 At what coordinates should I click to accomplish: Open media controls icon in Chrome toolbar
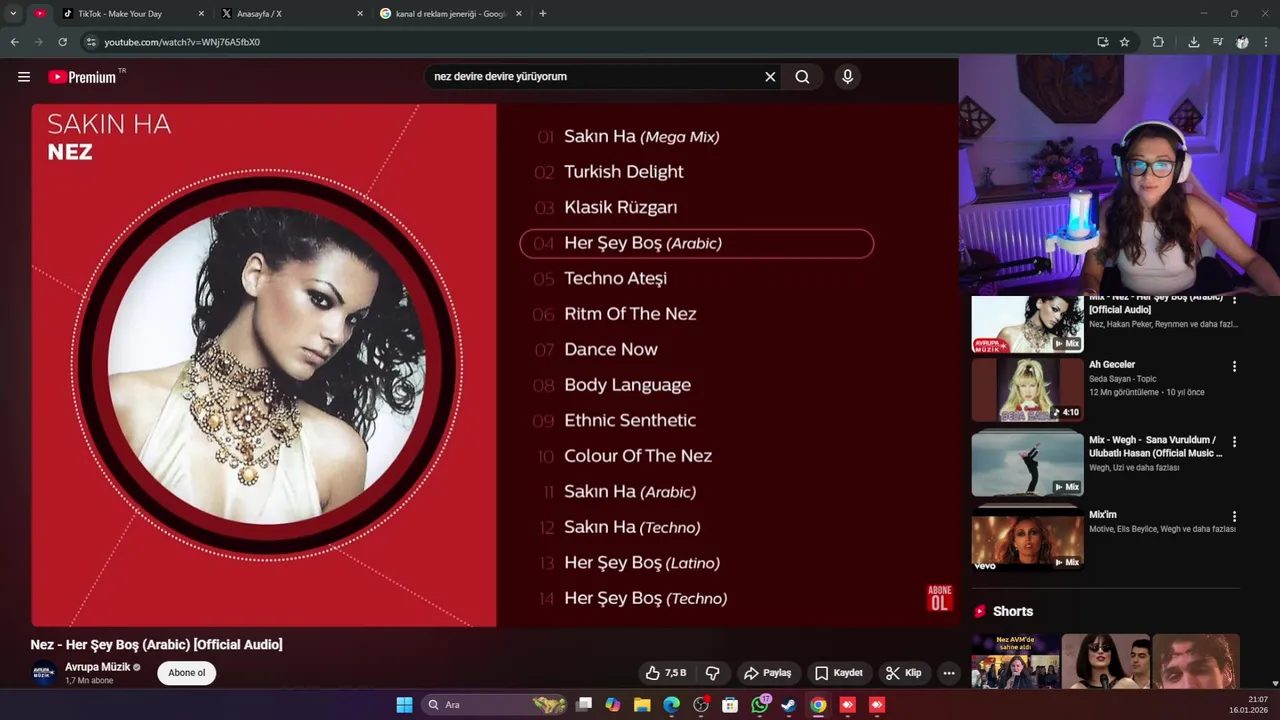(1217, 42)
